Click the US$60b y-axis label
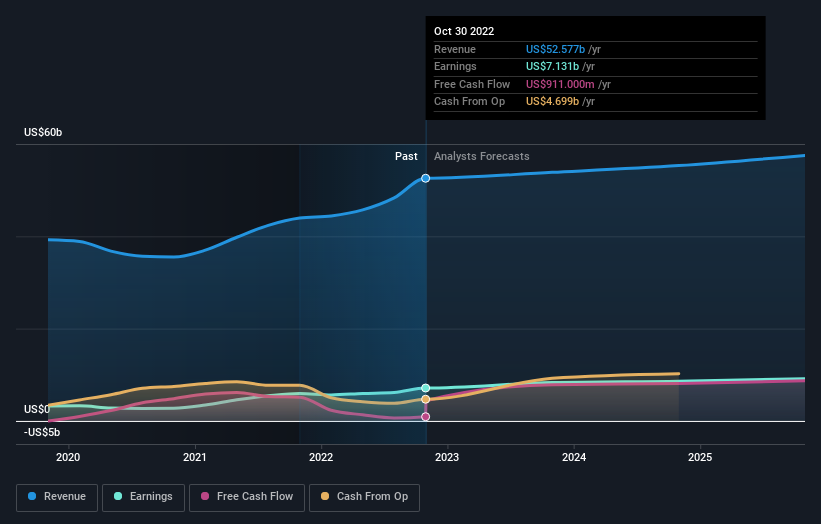Image resolution: width=821 pixels, height=524 pixels. (43, 132)
